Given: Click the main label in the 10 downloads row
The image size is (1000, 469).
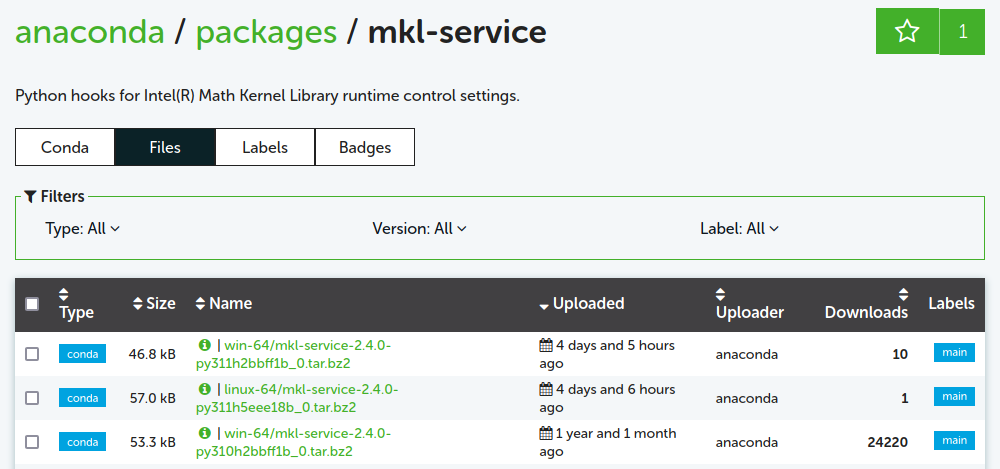Looking at the screenshot, I should (x=954, y=352).
